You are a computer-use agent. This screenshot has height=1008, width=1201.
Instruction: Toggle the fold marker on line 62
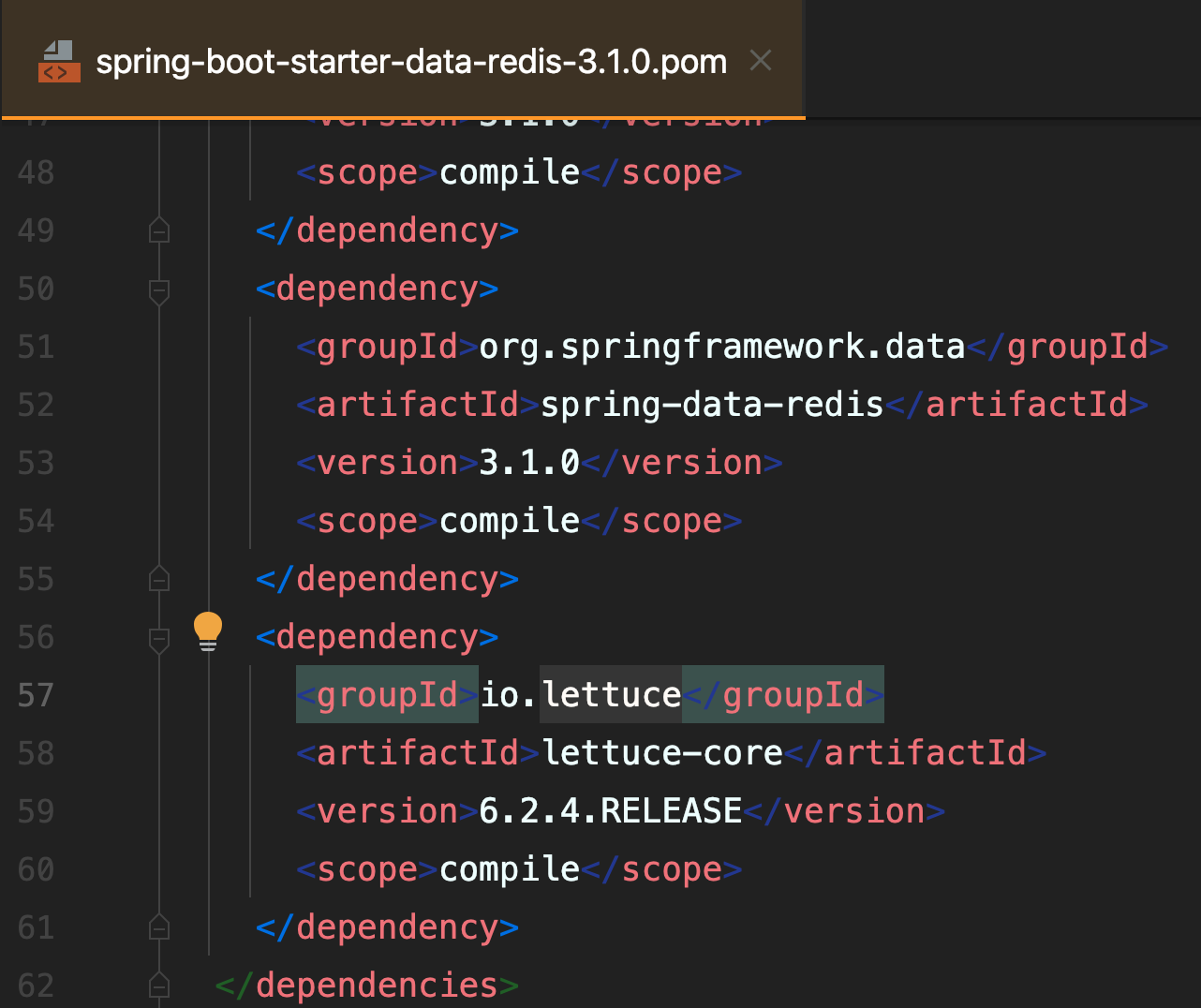[x=159, y=985]
